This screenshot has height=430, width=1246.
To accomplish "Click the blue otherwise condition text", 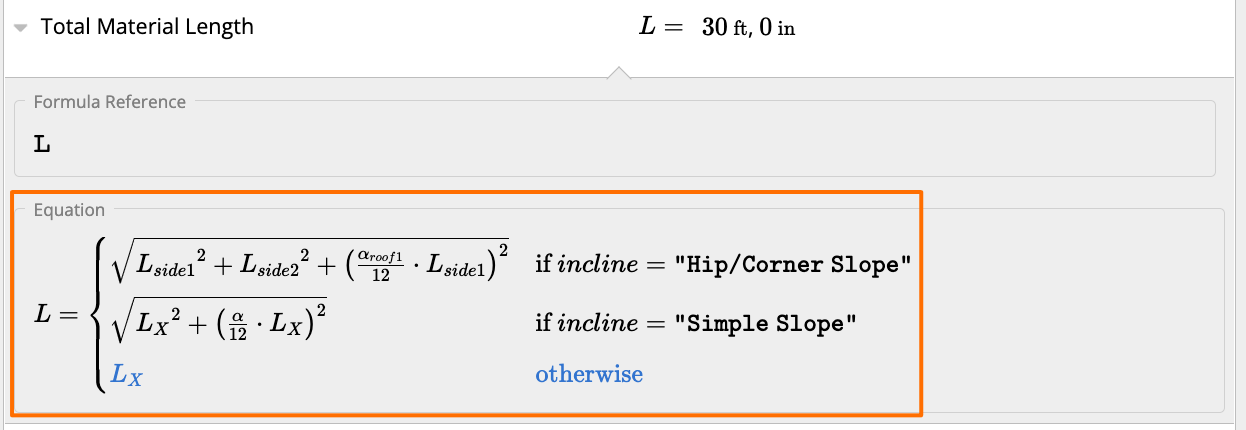I will (589, 374).
